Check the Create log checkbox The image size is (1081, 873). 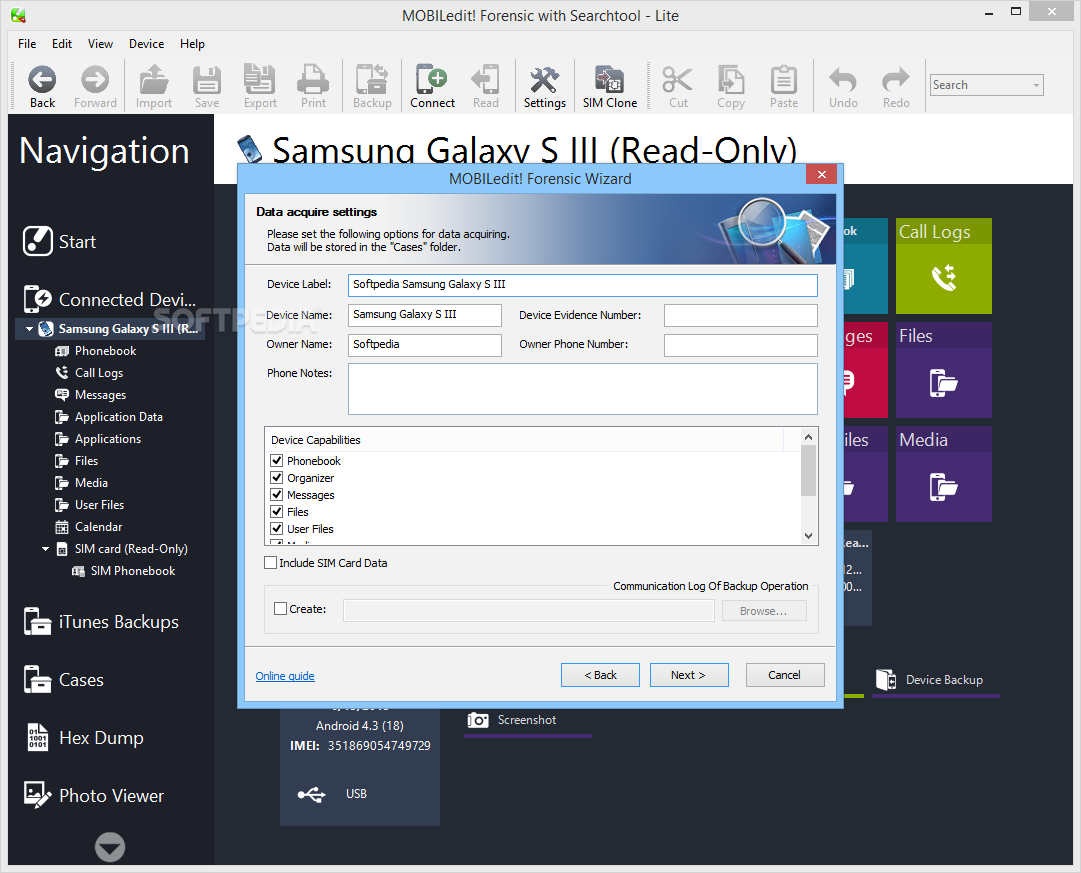coord(281,609)
